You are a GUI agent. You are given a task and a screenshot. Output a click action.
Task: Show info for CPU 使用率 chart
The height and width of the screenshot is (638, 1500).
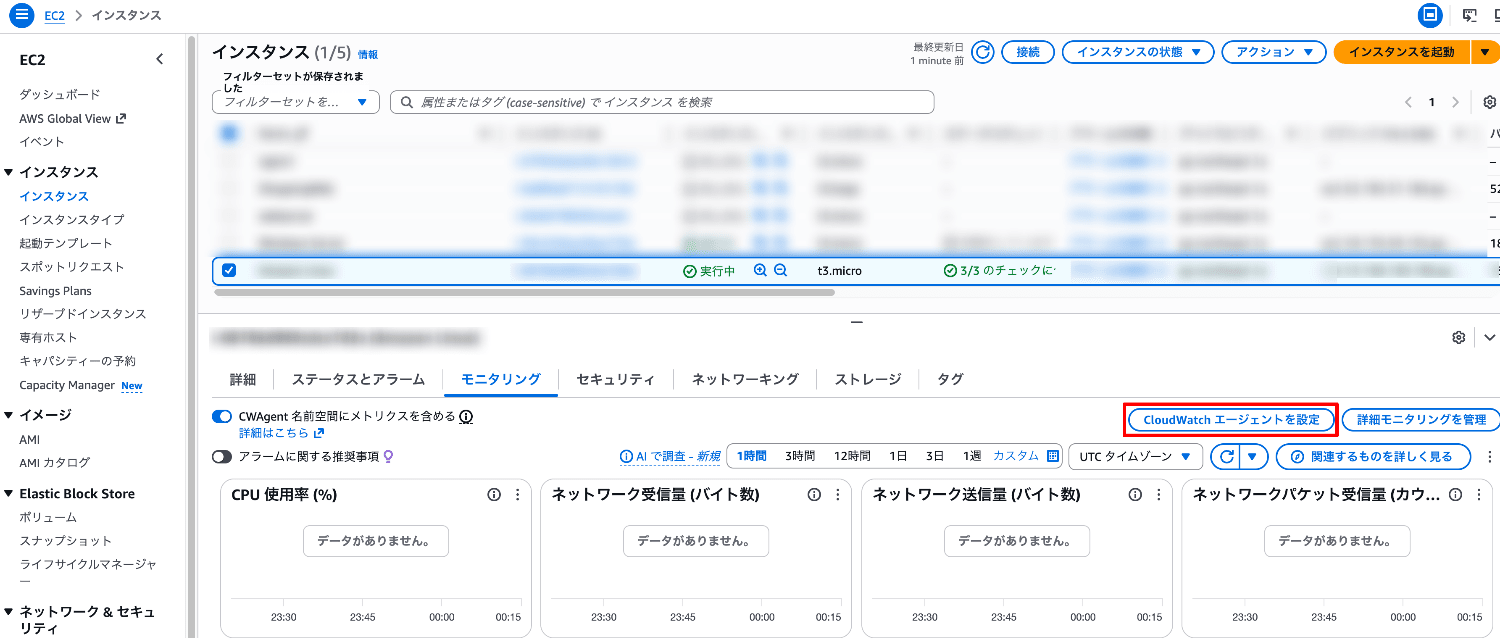click(x=493, y=494)
